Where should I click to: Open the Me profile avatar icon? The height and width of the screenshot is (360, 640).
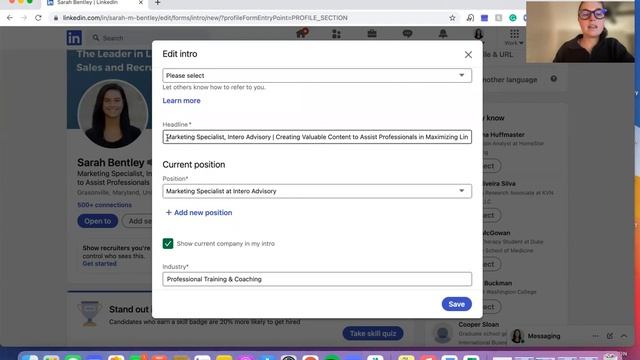478,33
